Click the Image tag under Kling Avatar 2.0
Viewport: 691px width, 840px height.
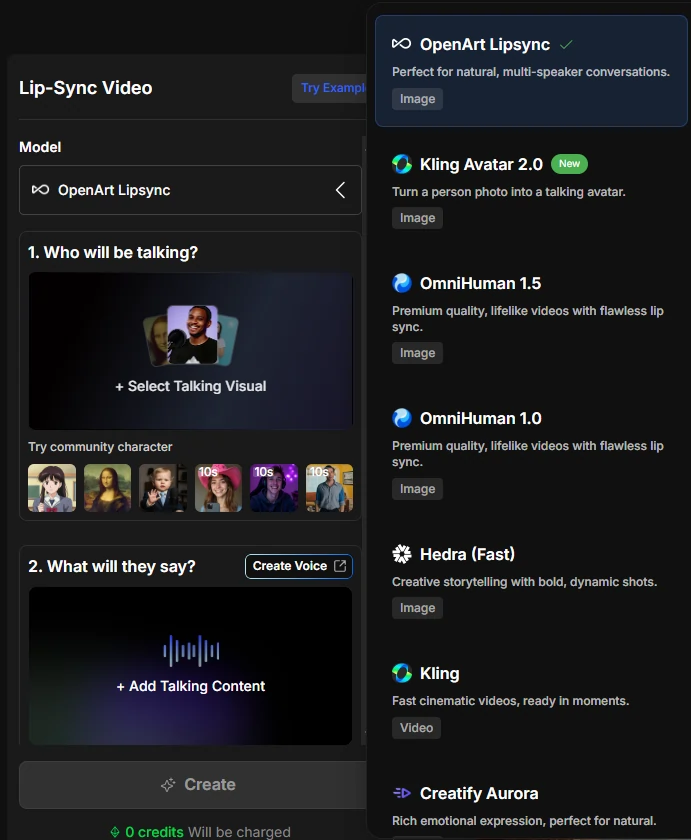[417, 218]
